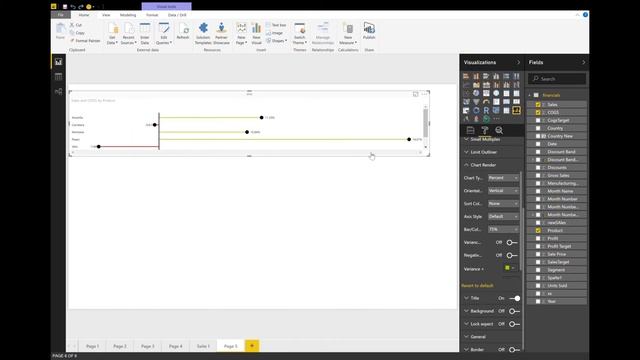The height and width of the screenshot is (360, 640).
Task: Switch to the Modeling ribbon tab
Action: point(128,15)
